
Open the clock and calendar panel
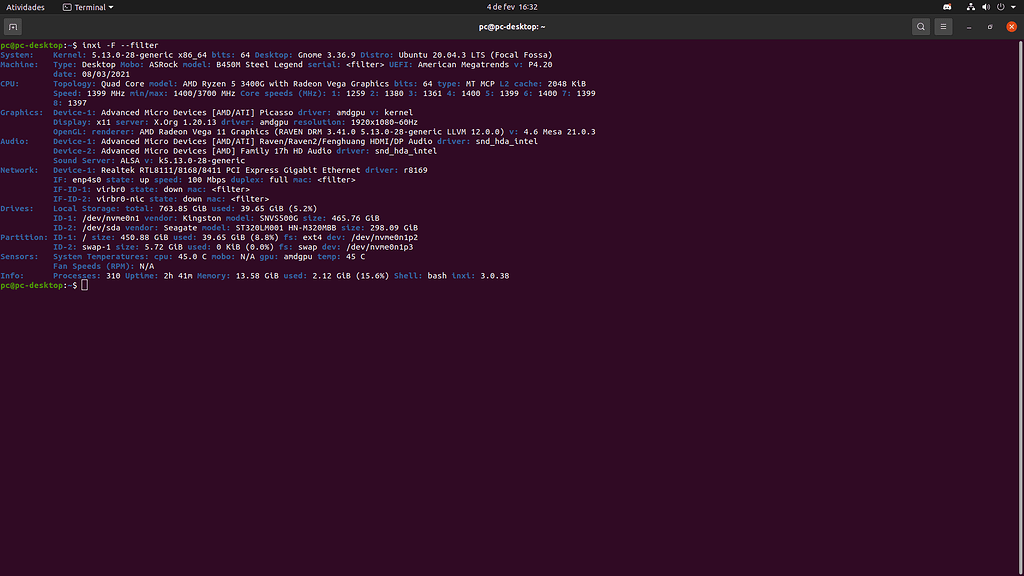(x=512, y=7)
